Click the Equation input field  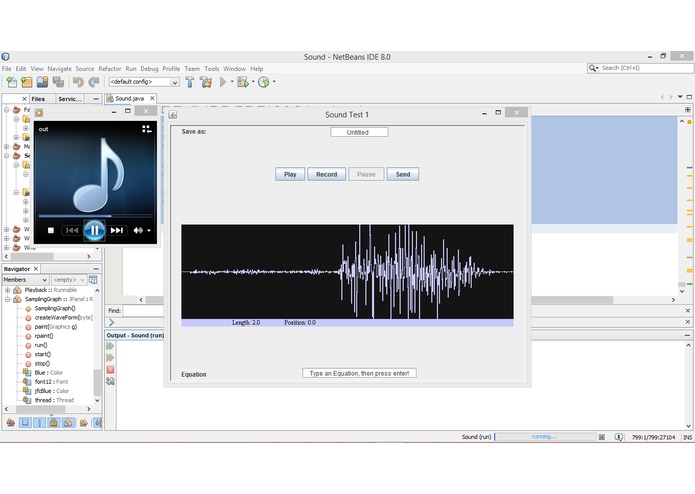(x=359, y=373)
